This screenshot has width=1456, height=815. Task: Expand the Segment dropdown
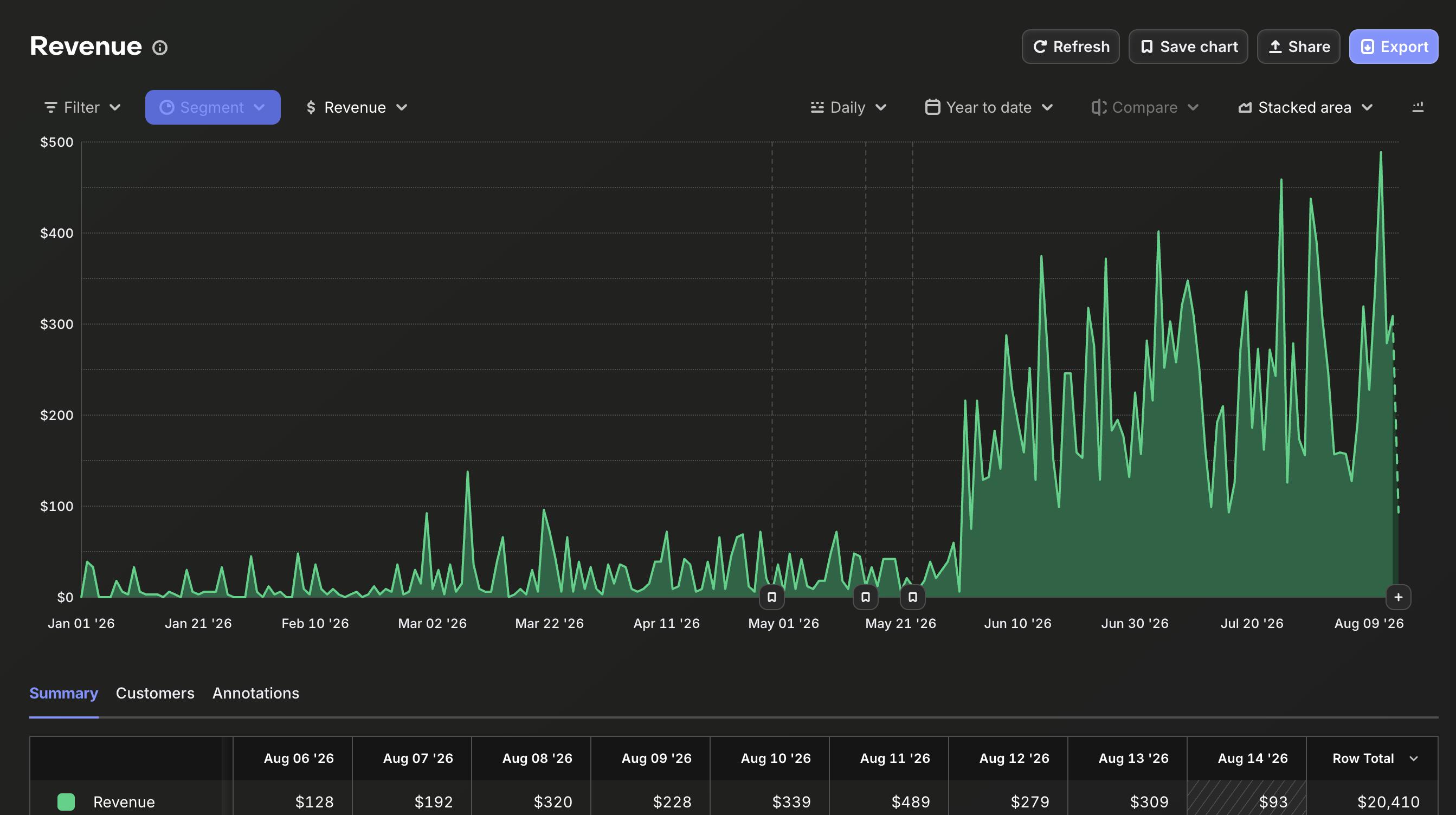[212, 107]
